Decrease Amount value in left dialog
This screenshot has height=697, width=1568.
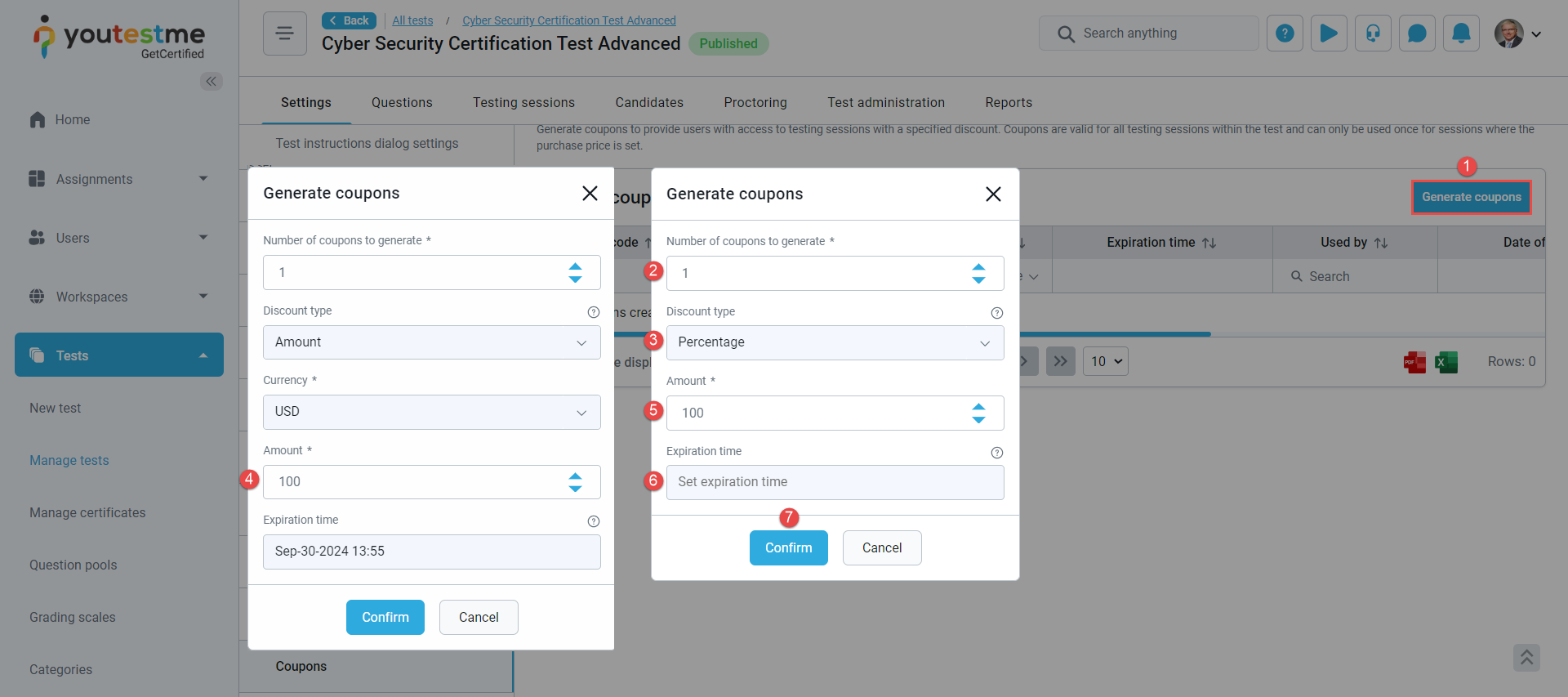point(575,488)
